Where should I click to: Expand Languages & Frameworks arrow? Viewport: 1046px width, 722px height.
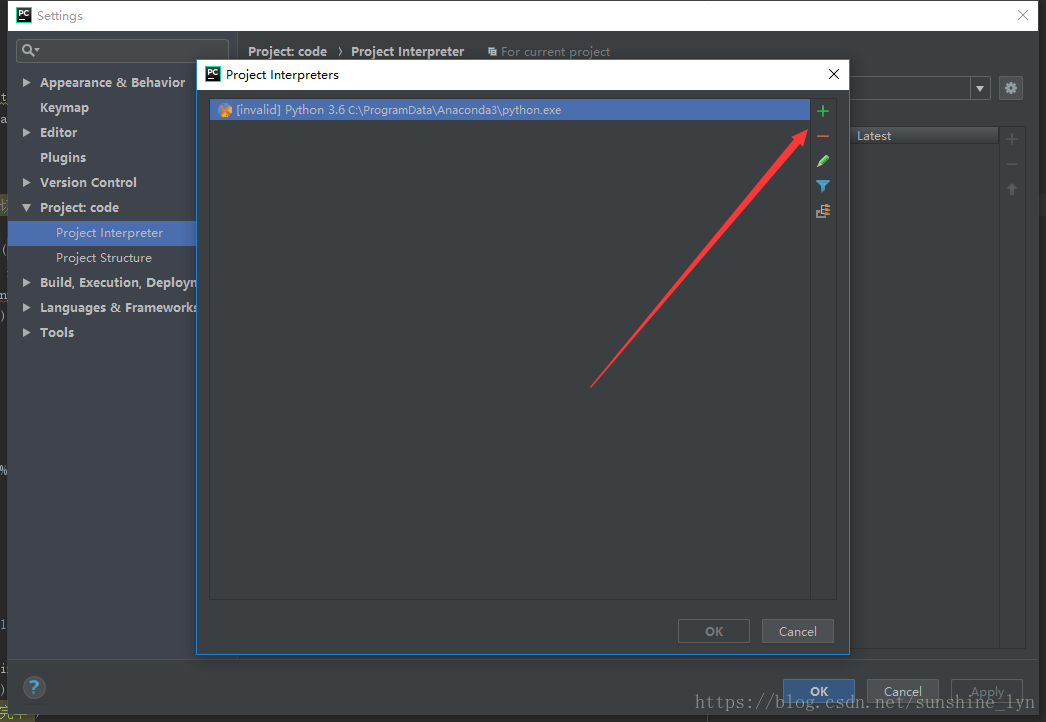point(26,308)
